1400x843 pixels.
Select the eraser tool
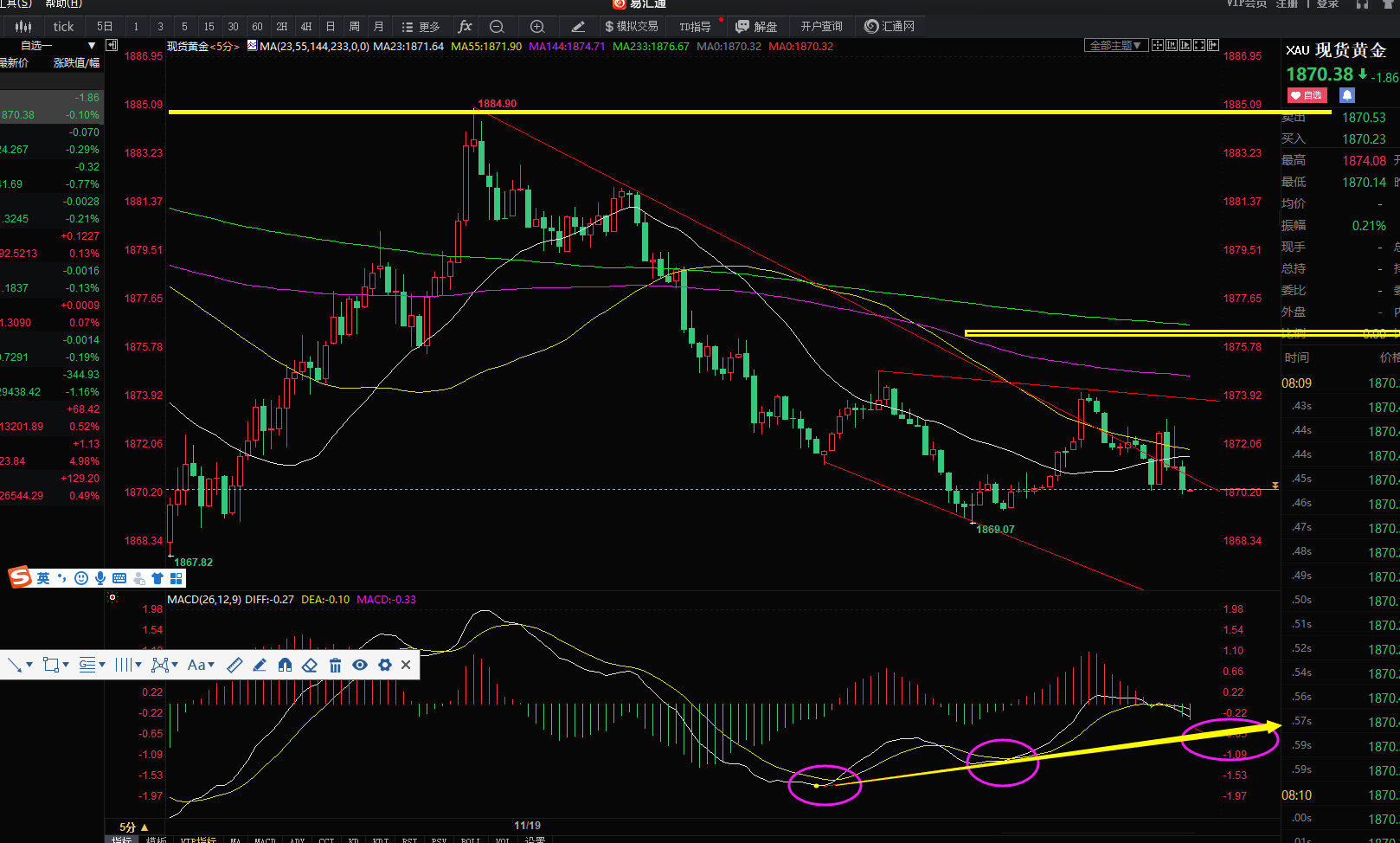coord(310,665)
